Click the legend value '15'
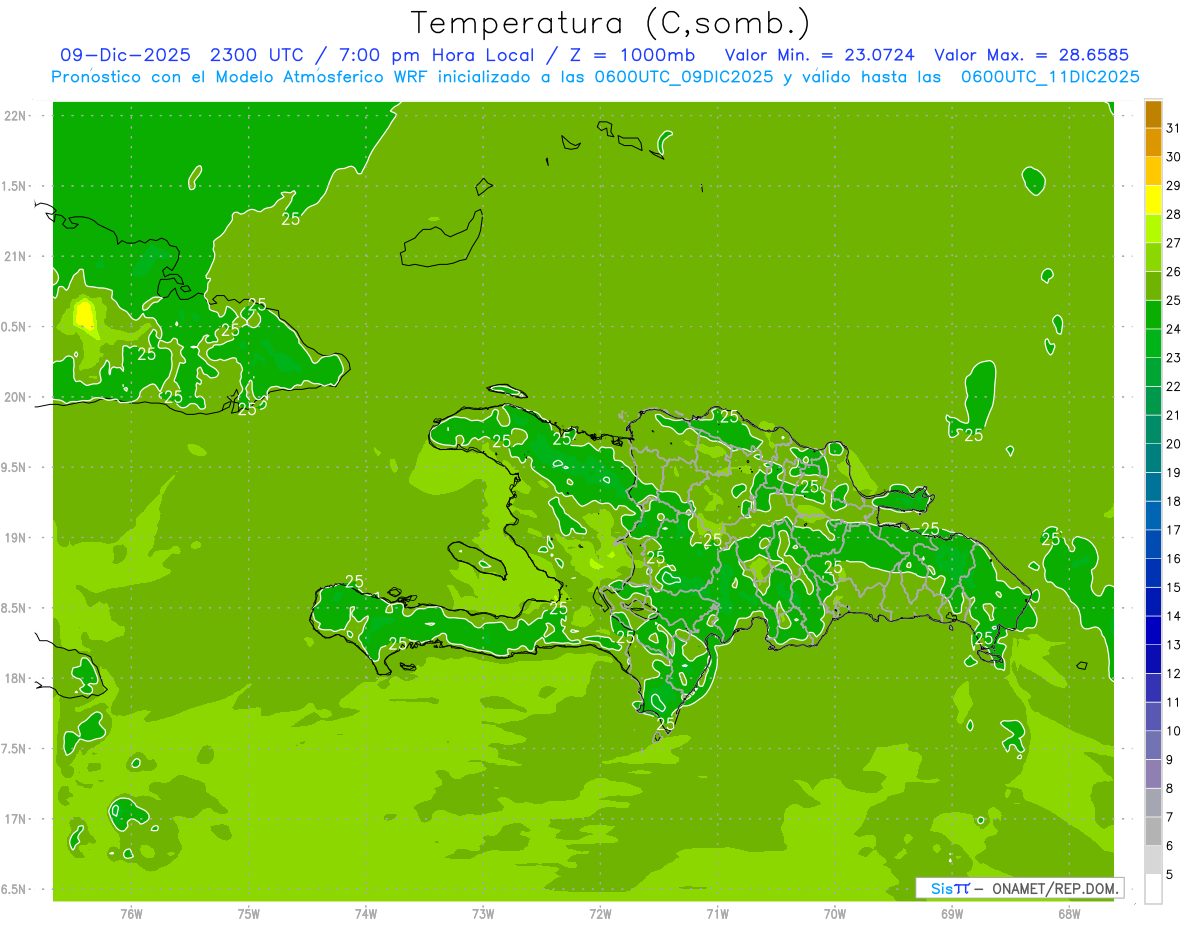The width and height of the screenshot is (1200, 927). coord(1174,587)
